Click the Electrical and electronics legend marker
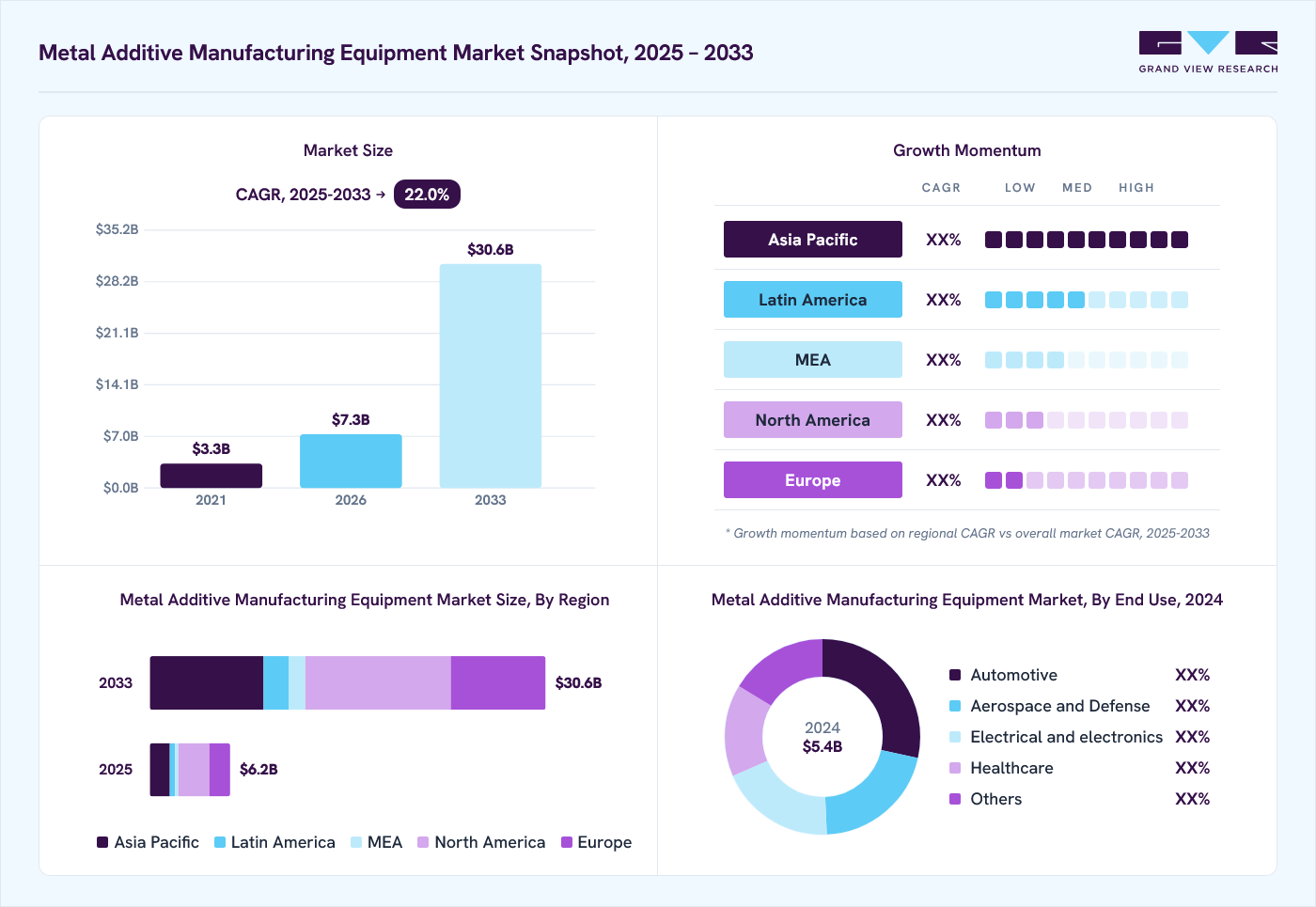The image size is (1316, 907). [x=955, y=737]
